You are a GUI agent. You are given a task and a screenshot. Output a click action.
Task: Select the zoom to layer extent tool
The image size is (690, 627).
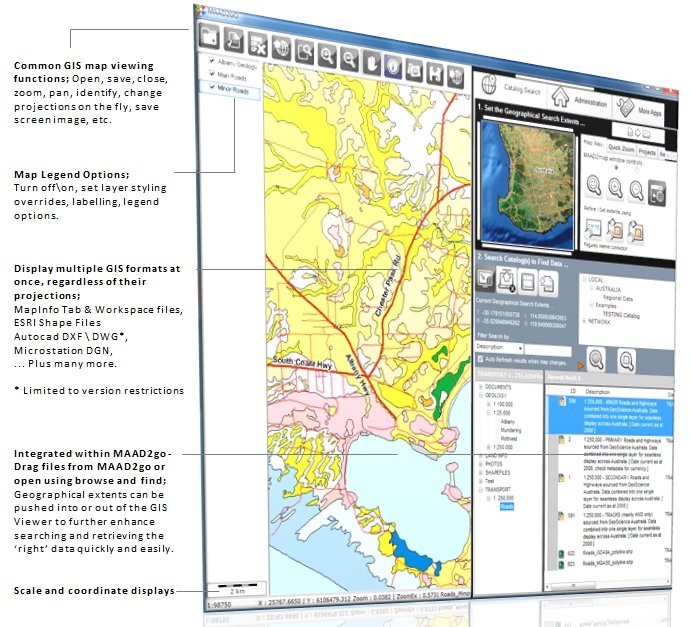(305, 51)
